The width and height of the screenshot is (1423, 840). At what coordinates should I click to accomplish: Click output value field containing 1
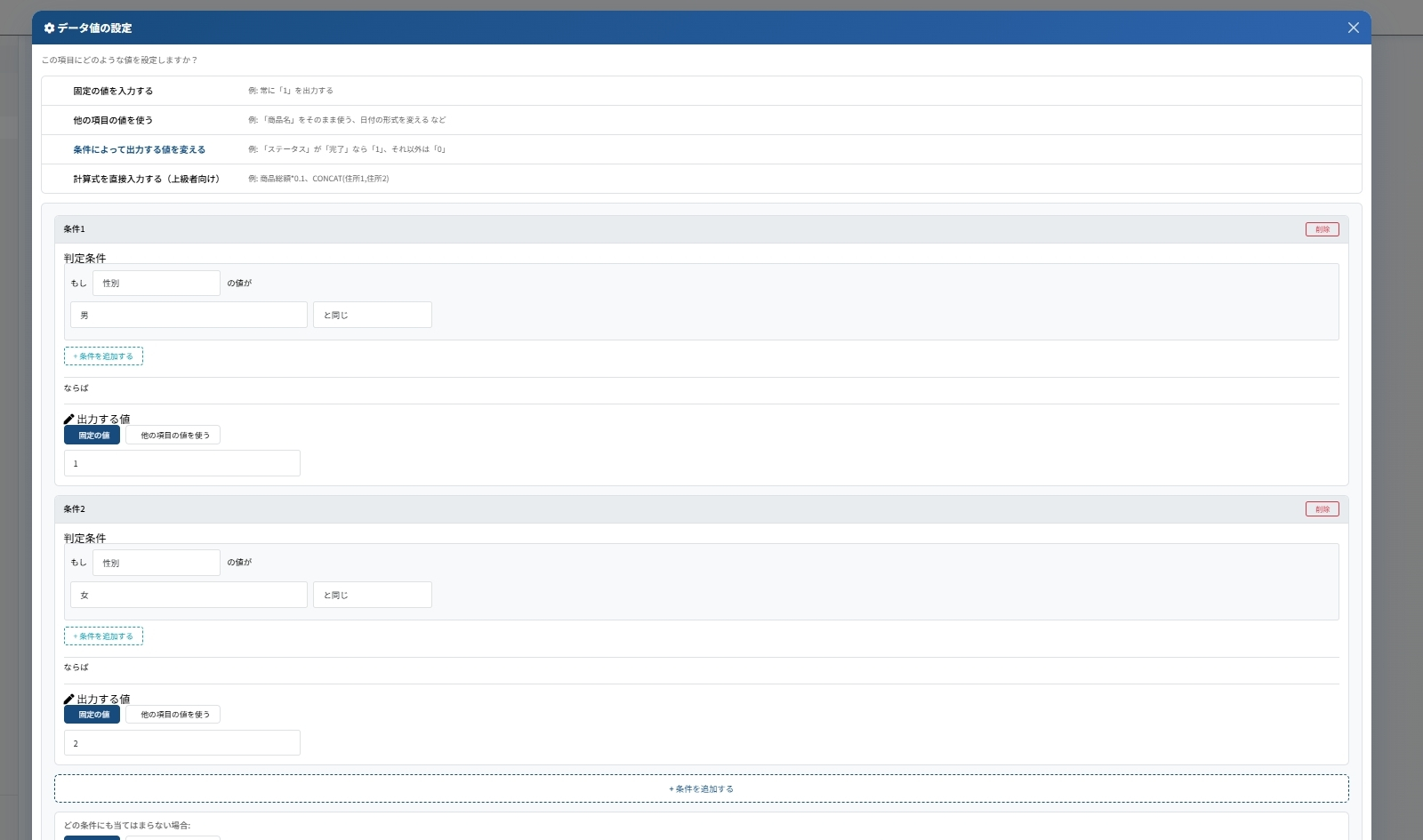(x=182, y=463)
